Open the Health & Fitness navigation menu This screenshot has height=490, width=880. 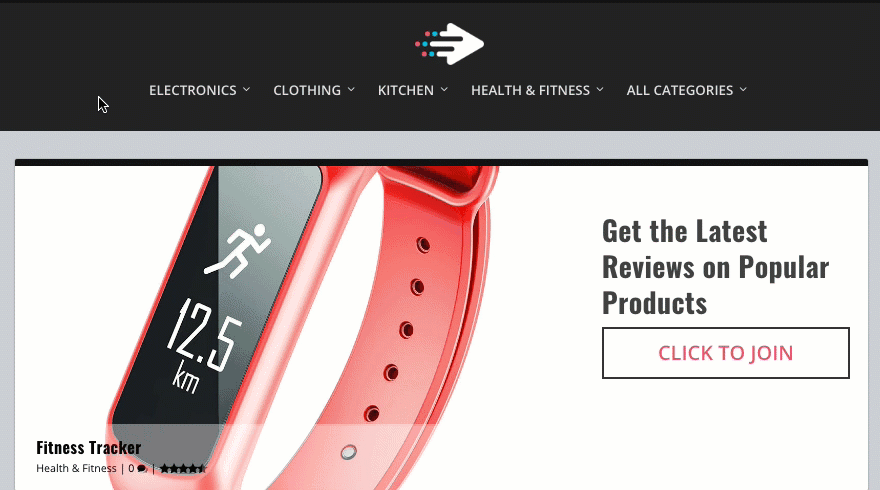tap(530, 90)
